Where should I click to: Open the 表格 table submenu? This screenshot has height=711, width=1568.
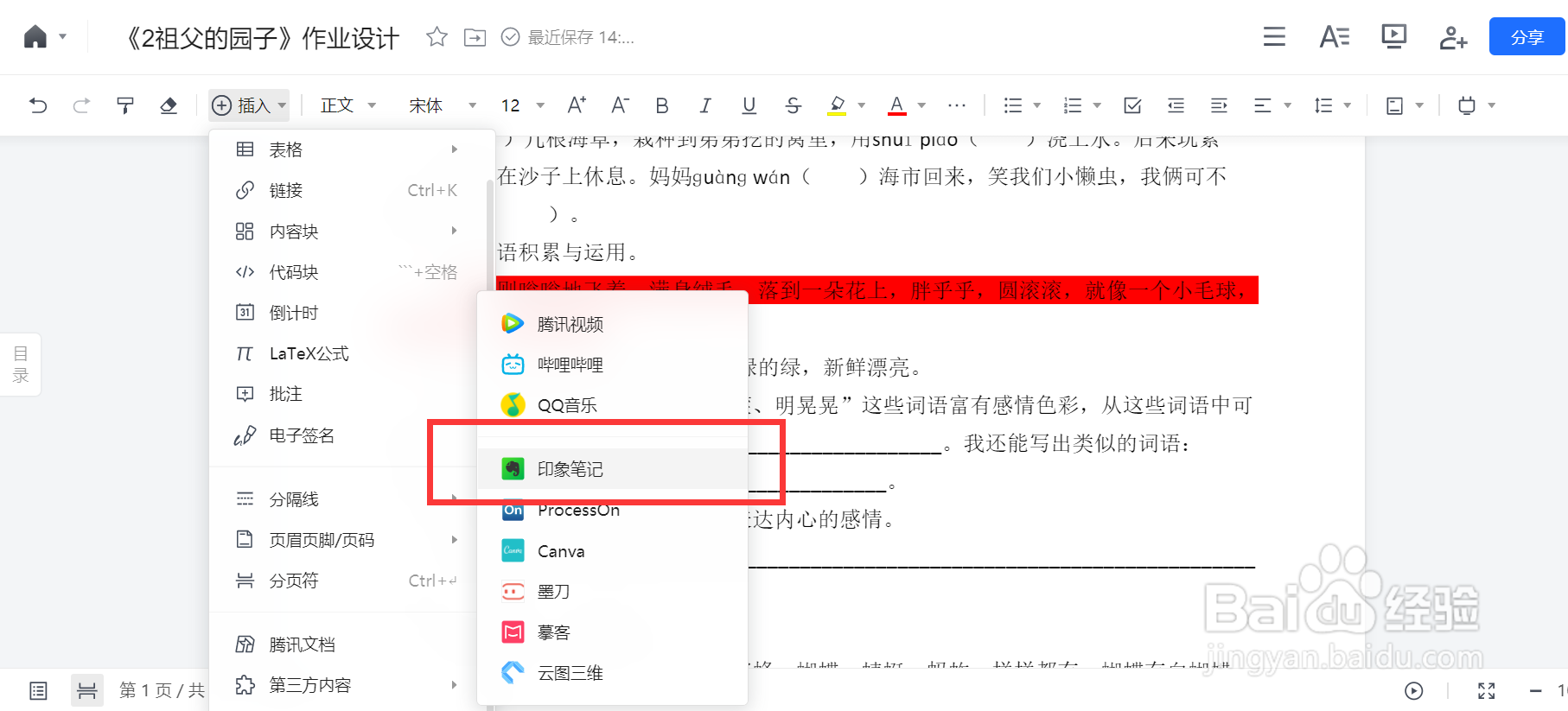(348, 149)
